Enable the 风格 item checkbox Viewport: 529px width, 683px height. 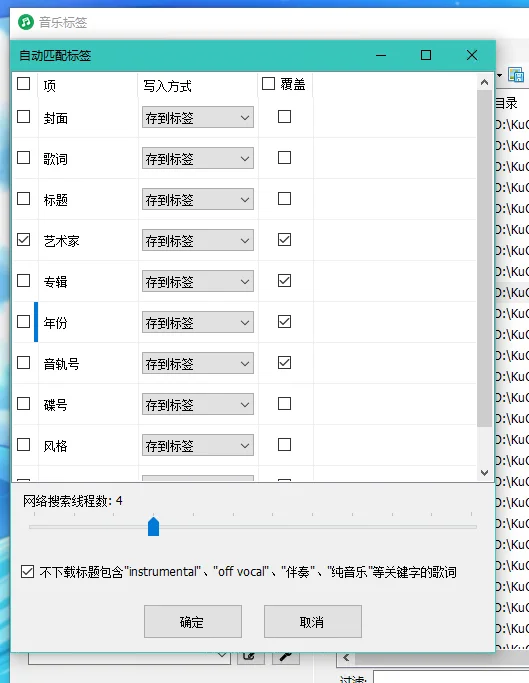click(24, 445)
